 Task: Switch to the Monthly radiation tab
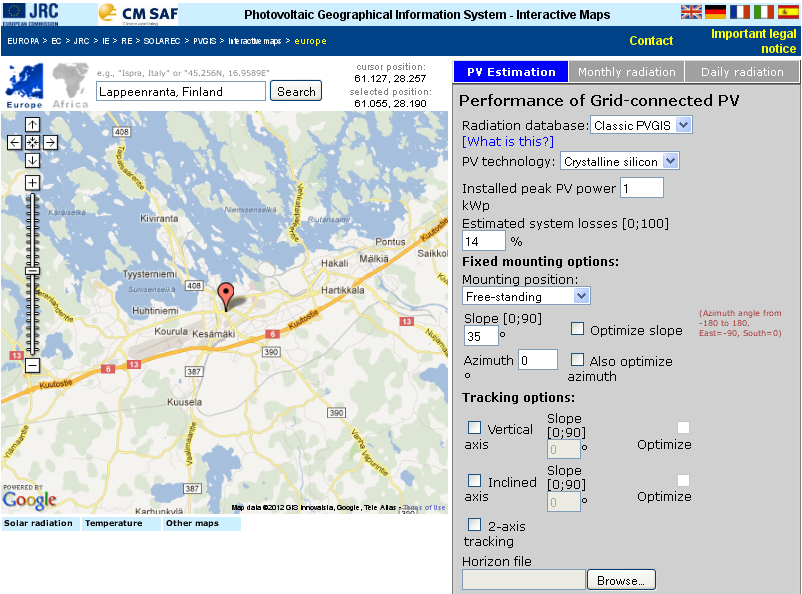[627, 72]
